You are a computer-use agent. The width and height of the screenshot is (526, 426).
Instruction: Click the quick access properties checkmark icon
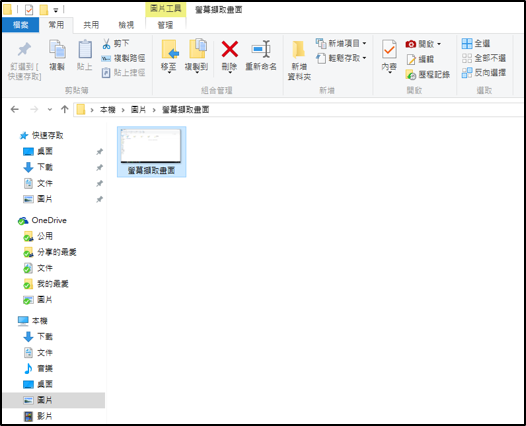tap(29, 10)
